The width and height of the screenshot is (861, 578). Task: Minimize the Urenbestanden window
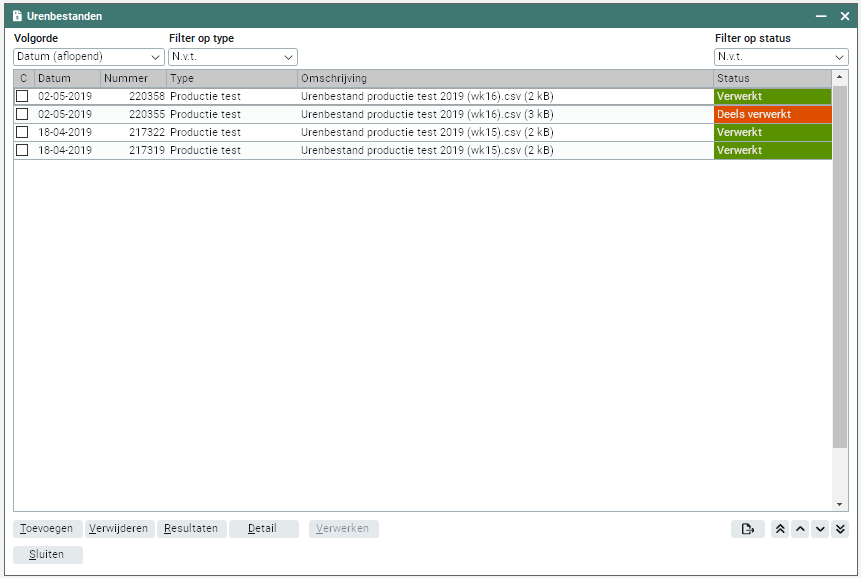pyautogui.click(x=821, y=16)
